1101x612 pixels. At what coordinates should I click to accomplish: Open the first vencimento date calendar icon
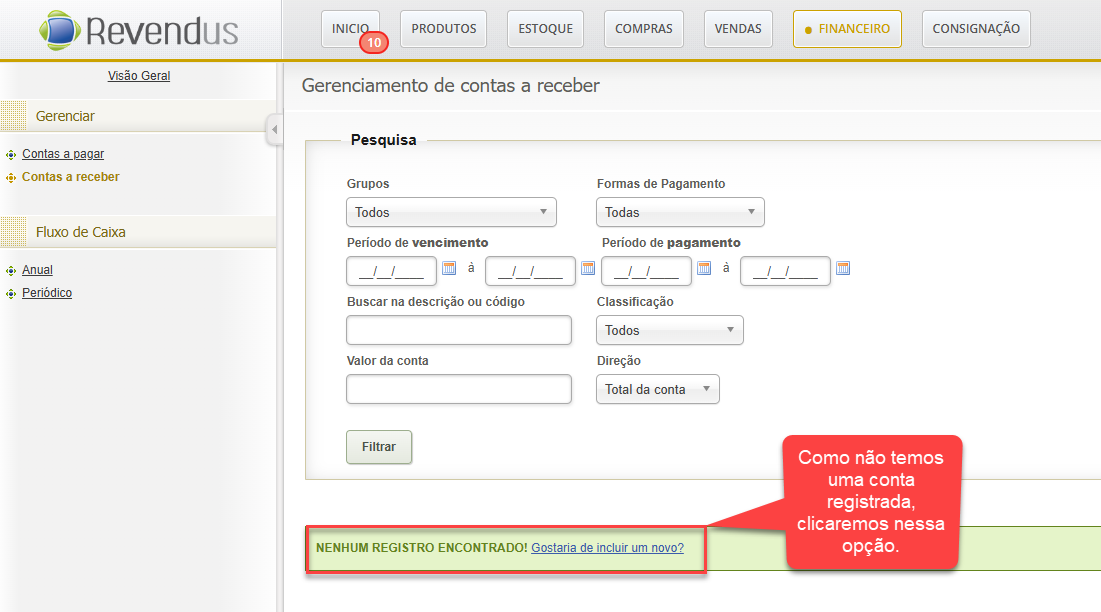coord(449,267)
